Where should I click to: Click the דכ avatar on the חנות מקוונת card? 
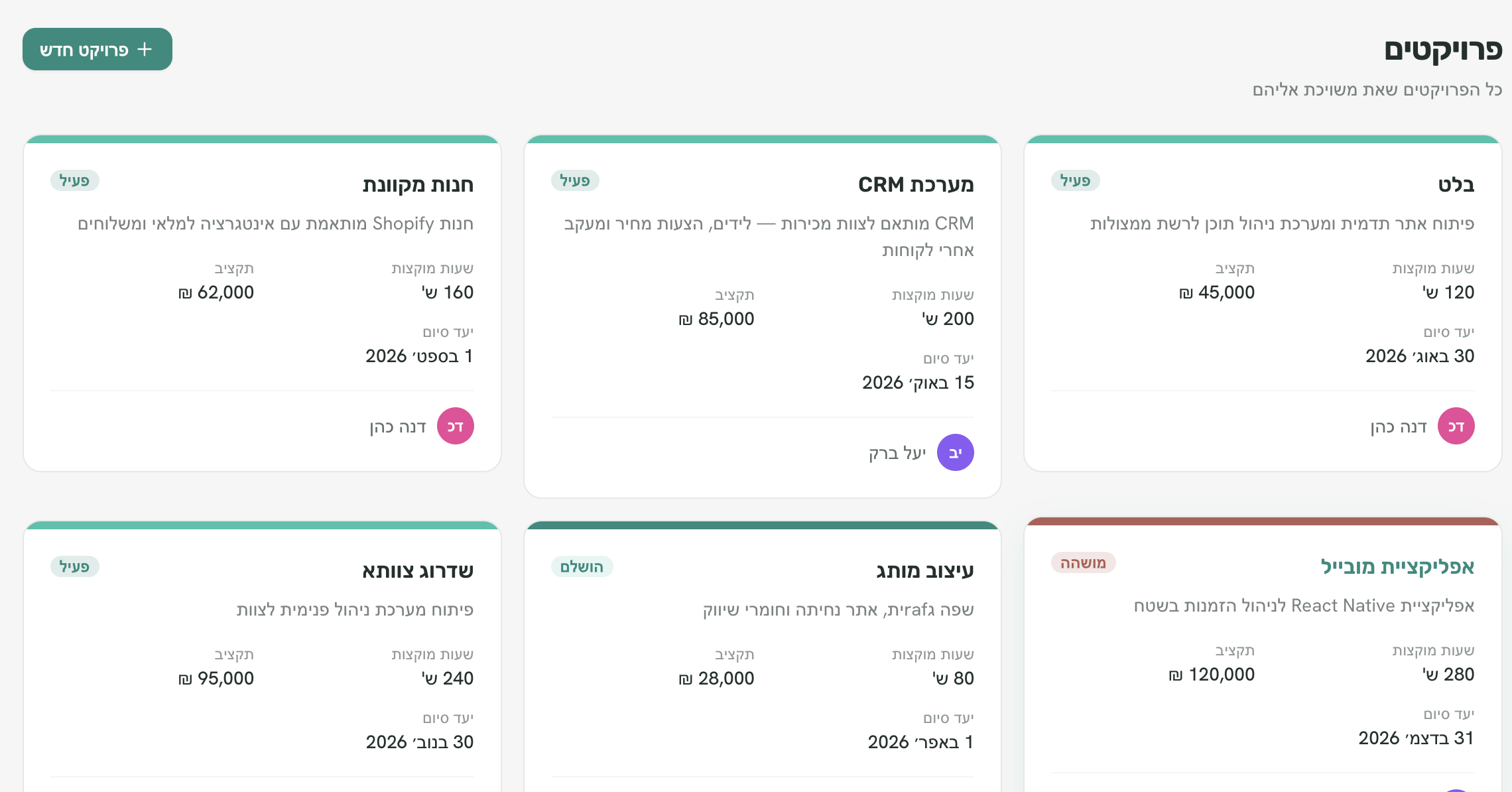455,426
